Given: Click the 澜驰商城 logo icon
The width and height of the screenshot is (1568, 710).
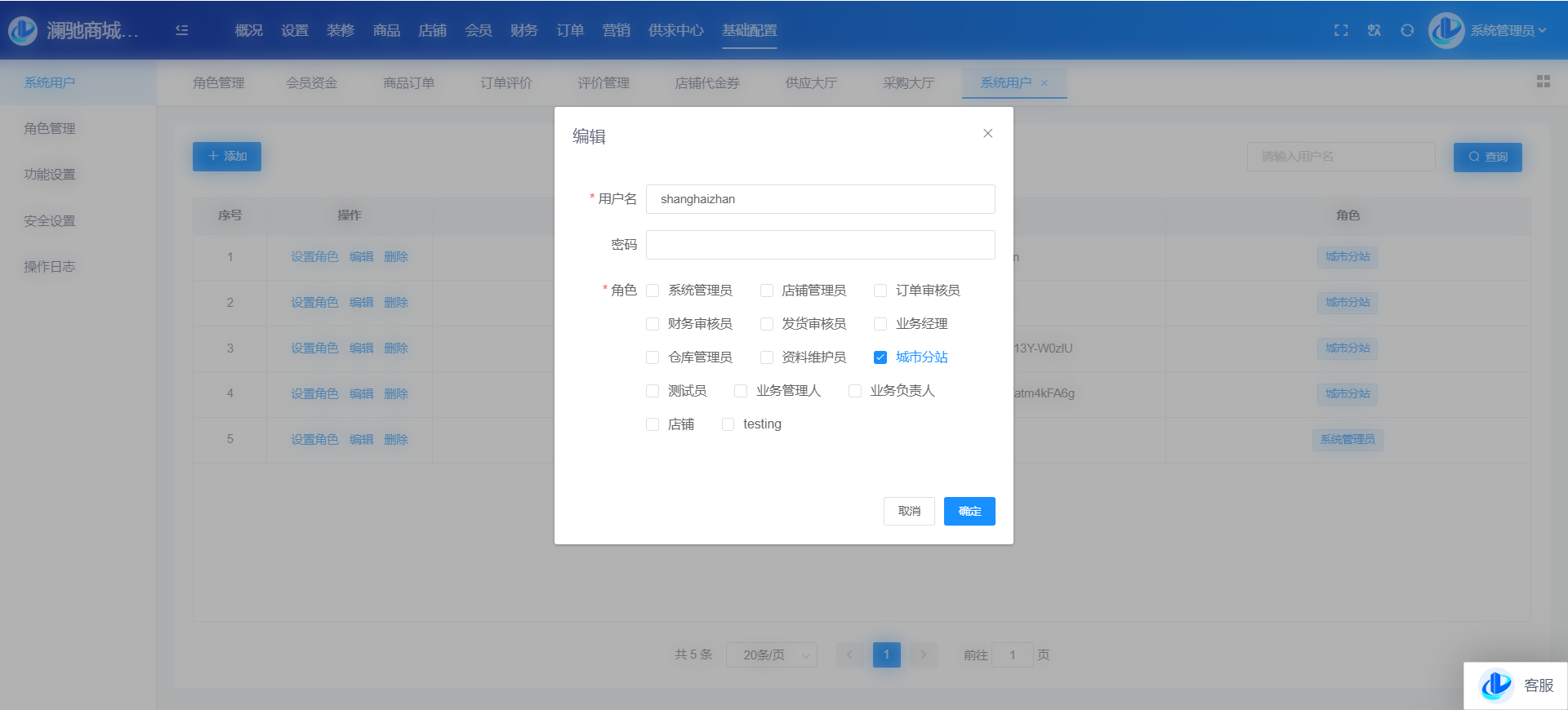Looking at the screenshot, I should tap(23, 30).
